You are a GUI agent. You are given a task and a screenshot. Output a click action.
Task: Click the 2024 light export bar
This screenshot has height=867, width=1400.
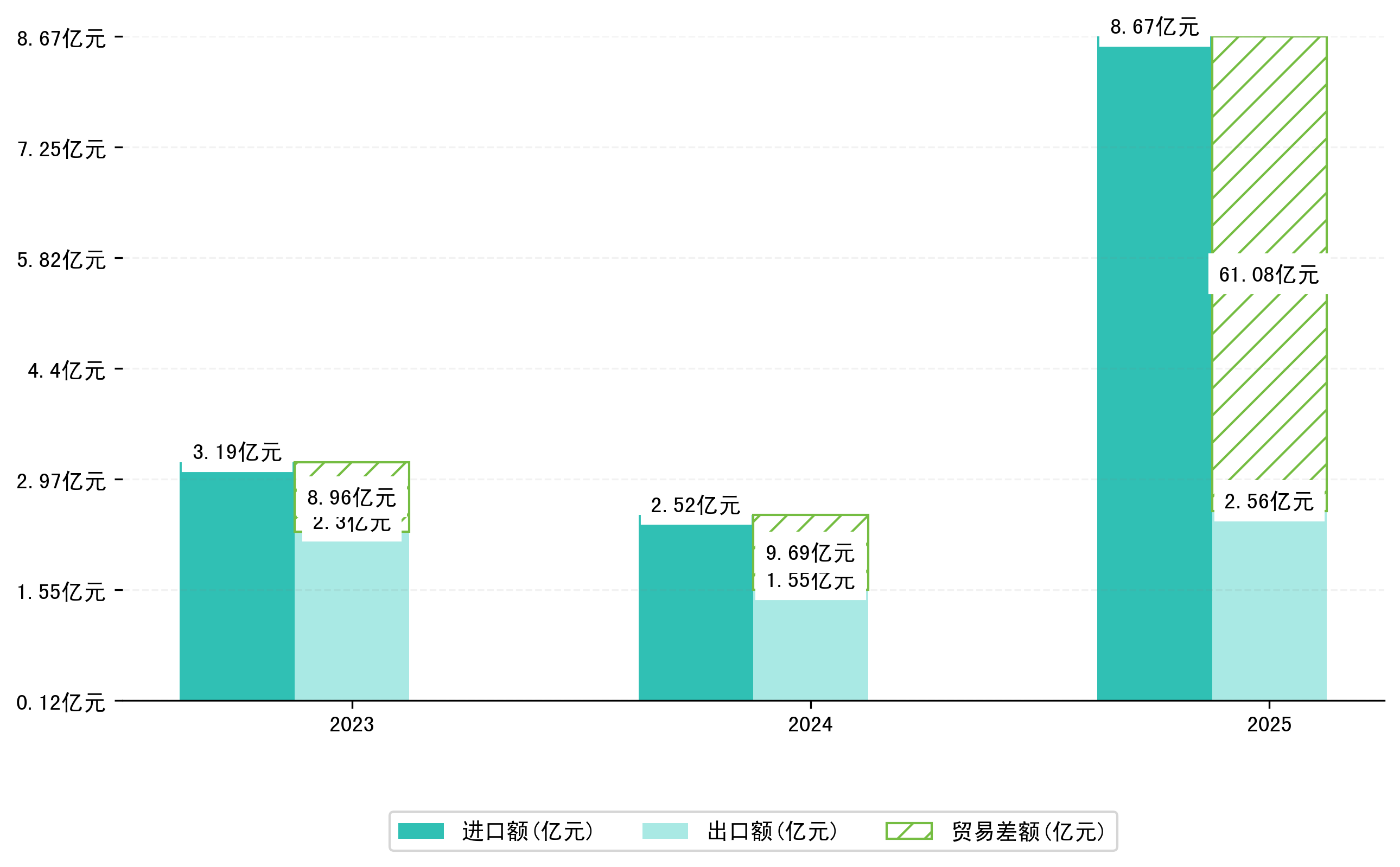[x=810, y=651]
